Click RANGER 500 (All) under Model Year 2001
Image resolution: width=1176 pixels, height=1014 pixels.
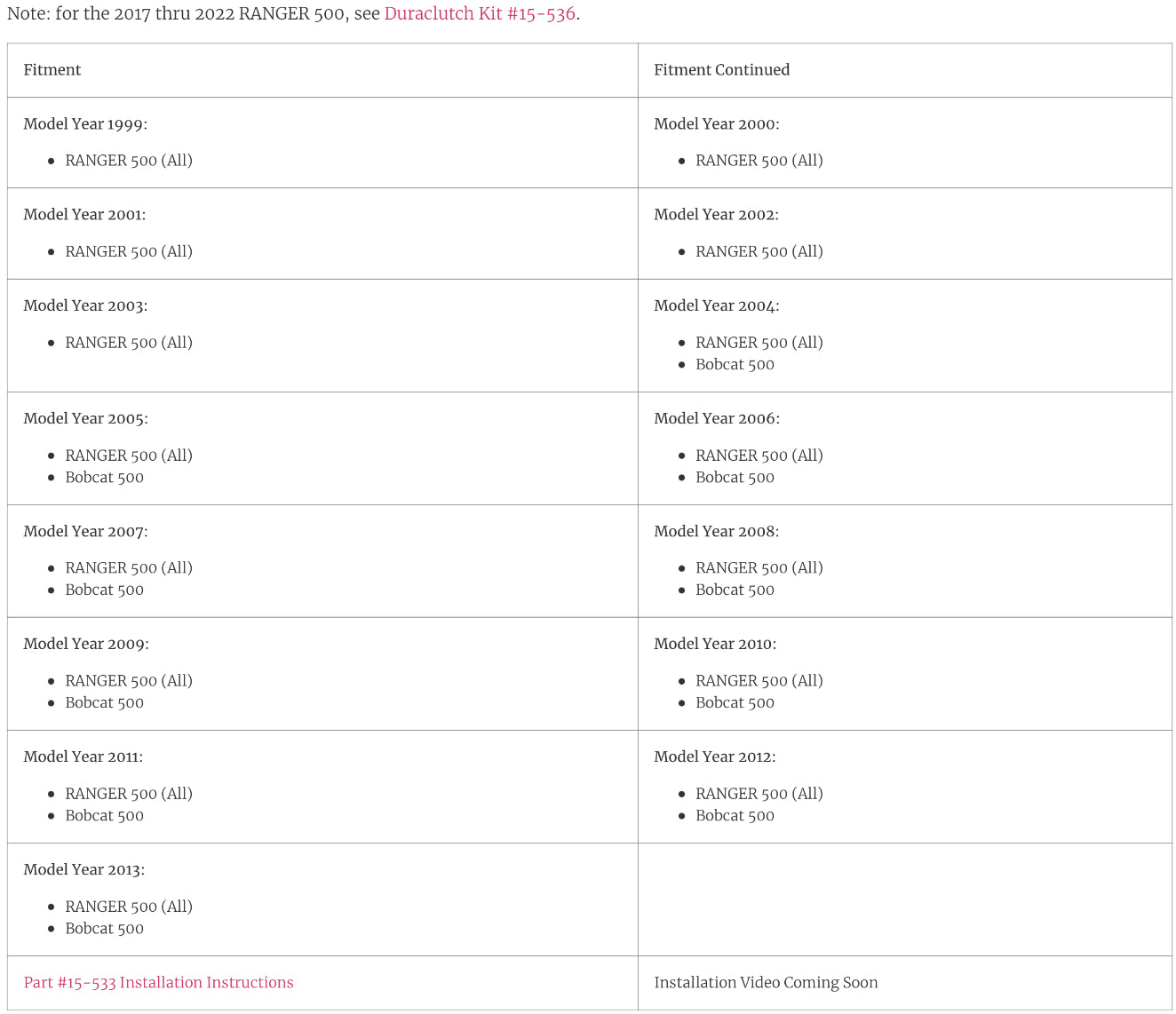(129, 251)
